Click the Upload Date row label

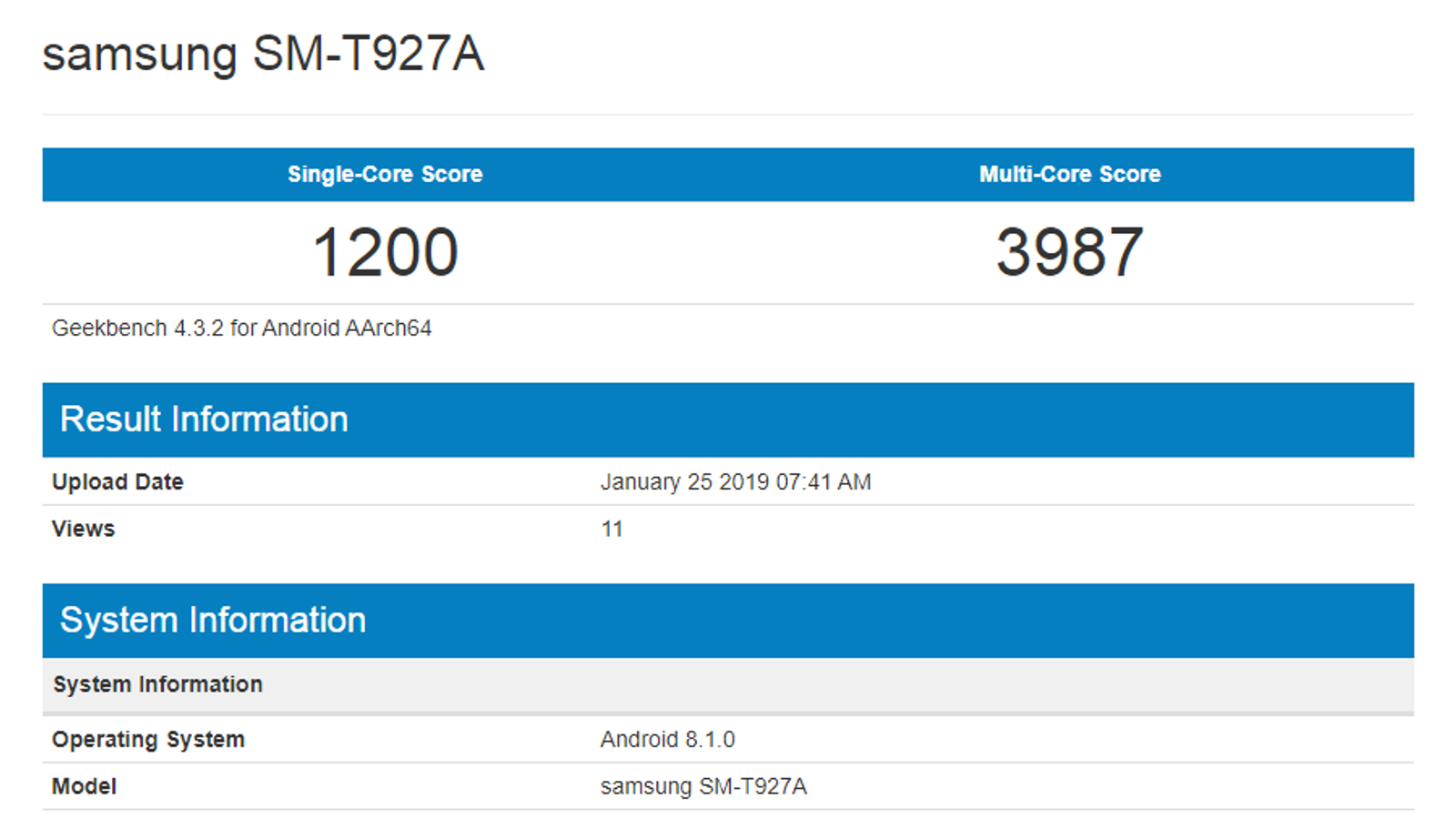117,481
